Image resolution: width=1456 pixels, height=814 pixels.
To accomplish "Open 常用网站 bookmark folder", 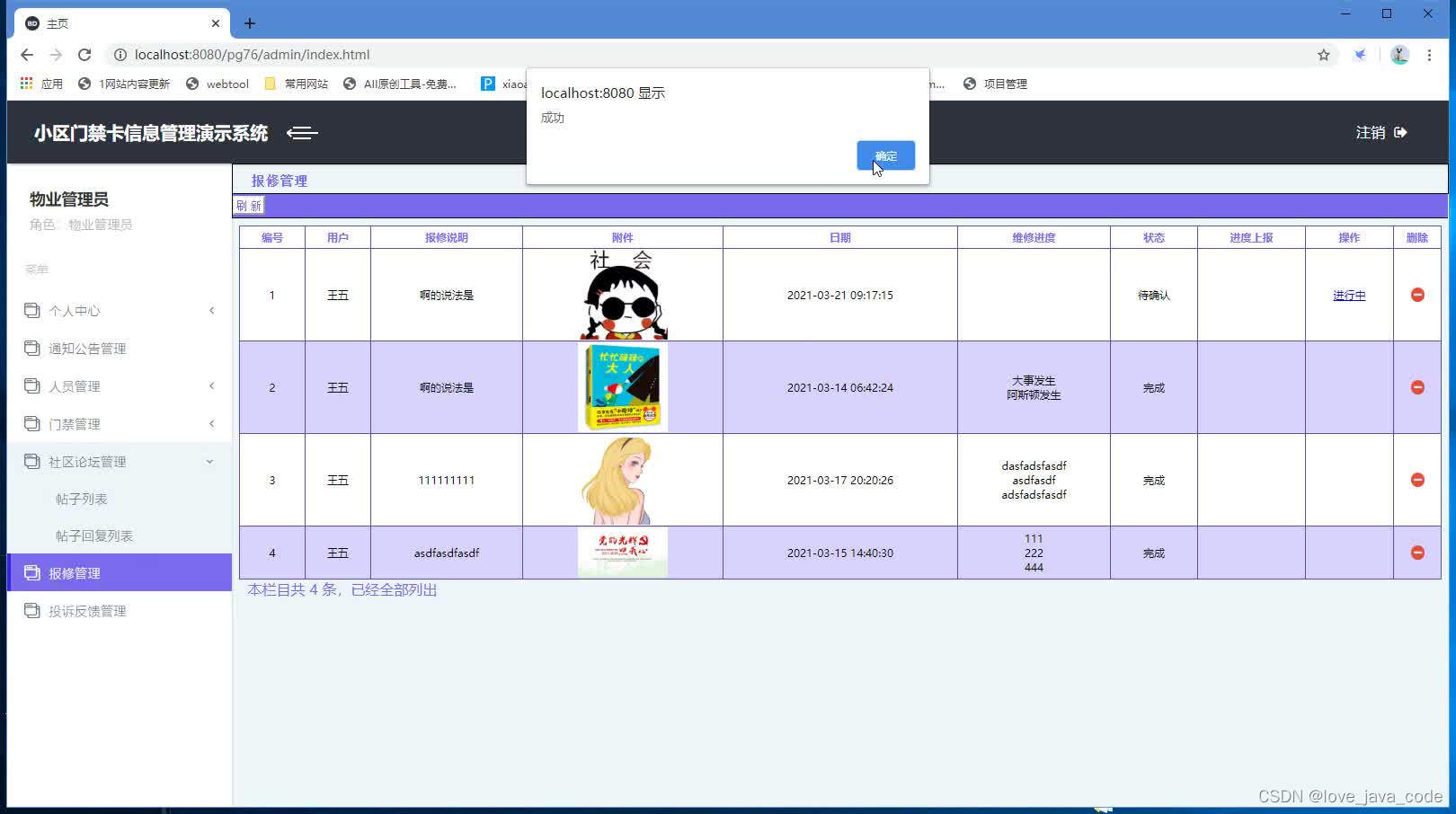I will tap(297, 84).
